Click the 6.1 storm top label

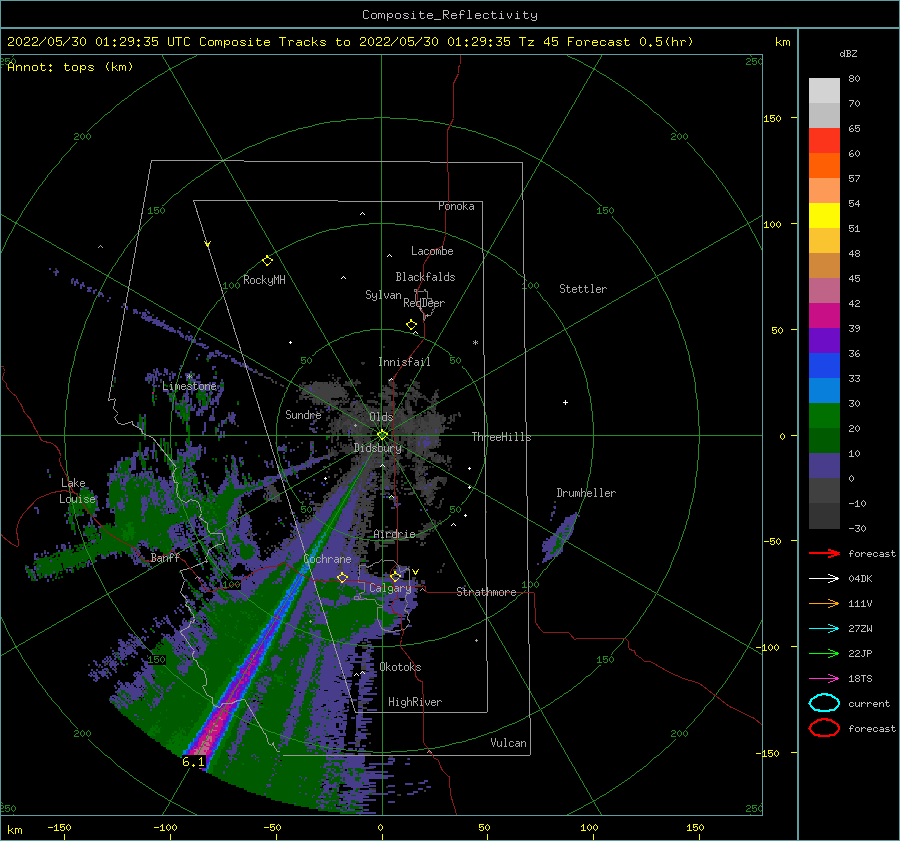[193, 762]
